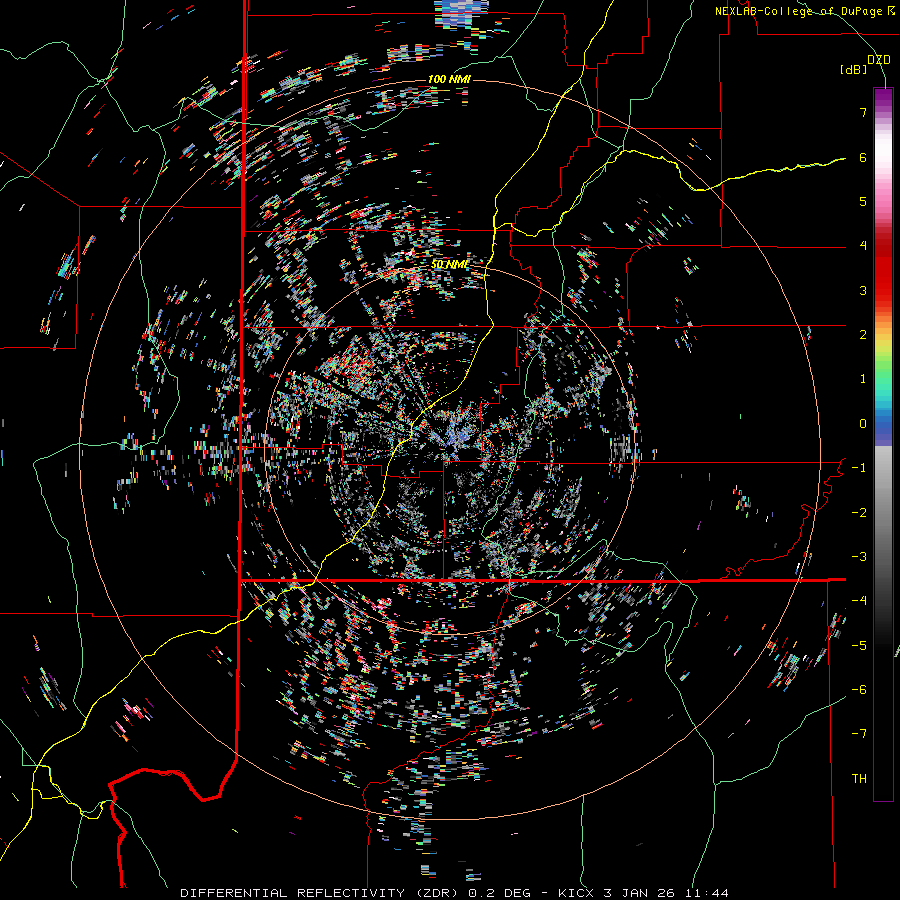The height and width of the screenshot is (900, 900).
Task: Click the 6 value on the color scale
Action: click(863, 157)
